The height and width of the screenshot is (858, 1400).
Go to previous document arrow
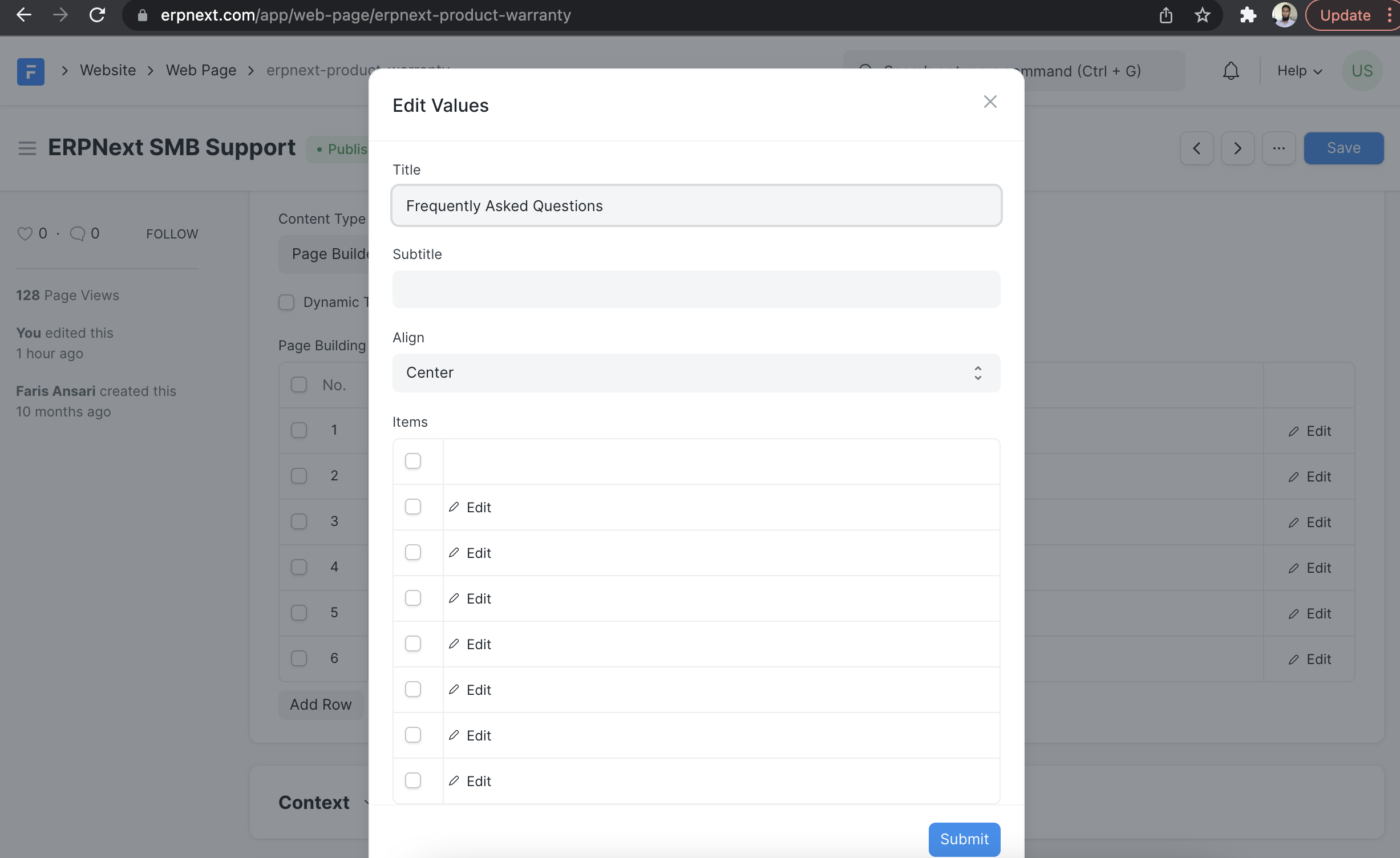pos(1196,148)
